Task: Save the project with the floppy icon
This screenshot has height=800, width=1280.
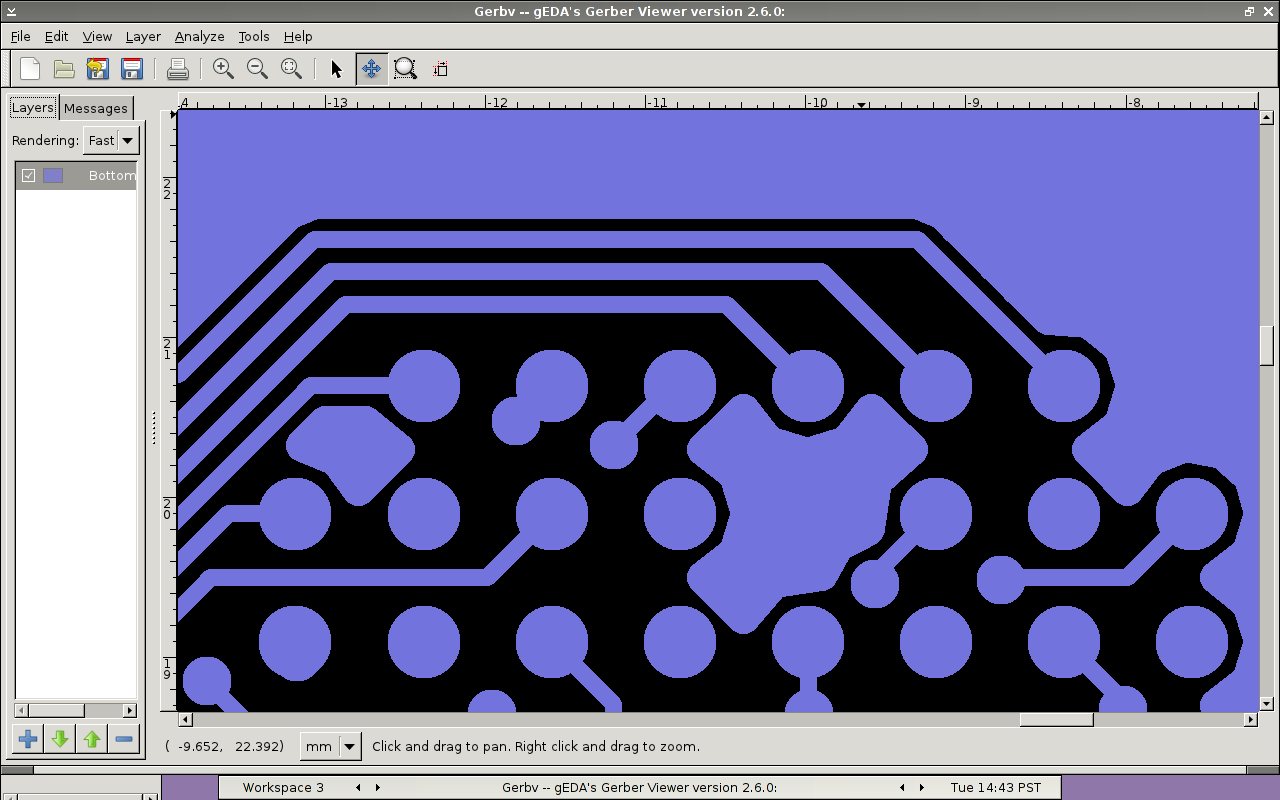Action: 131,69
